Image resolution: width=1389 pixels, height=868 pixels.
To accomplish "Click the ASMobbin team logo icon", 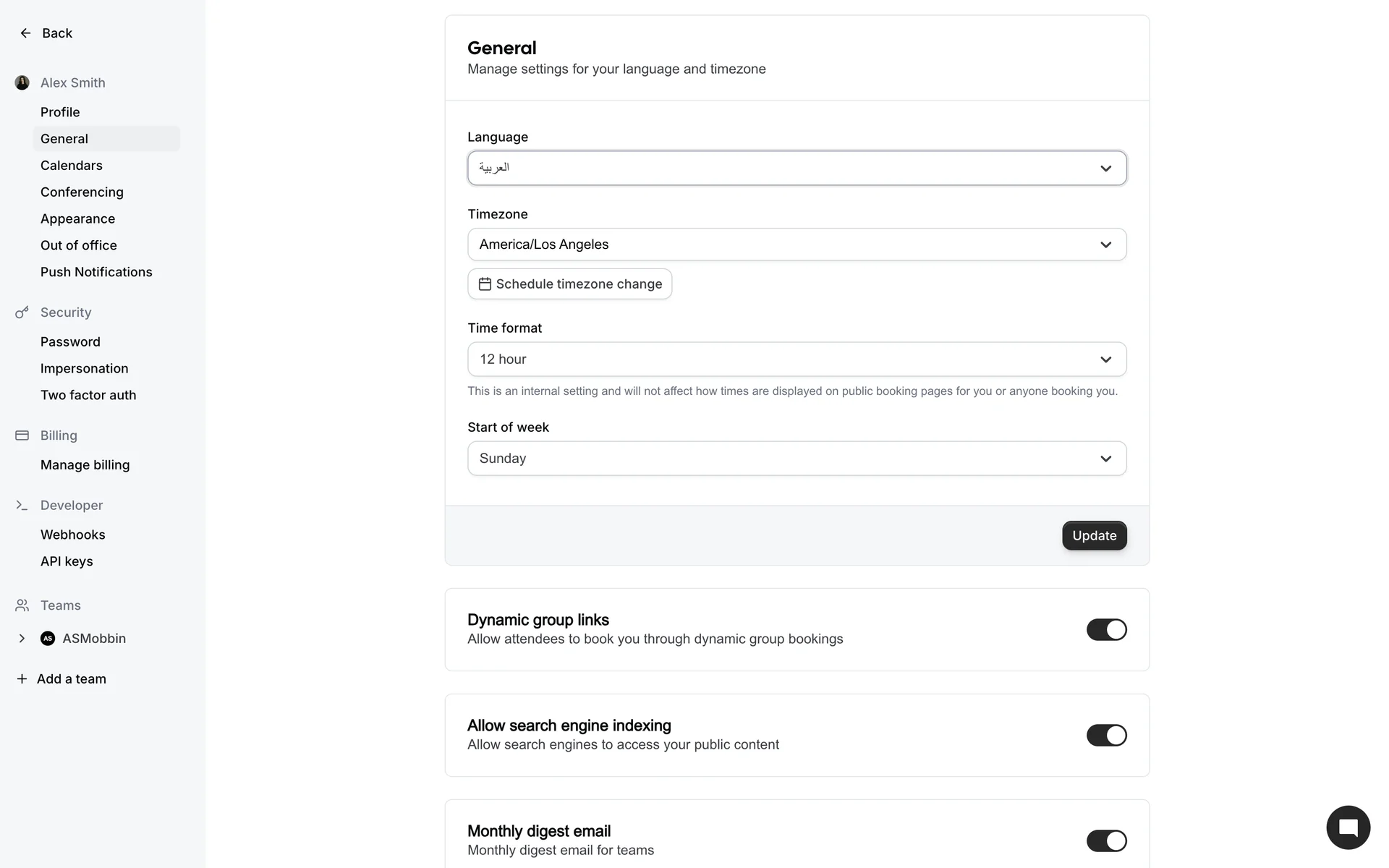I will tap(48, 638).
